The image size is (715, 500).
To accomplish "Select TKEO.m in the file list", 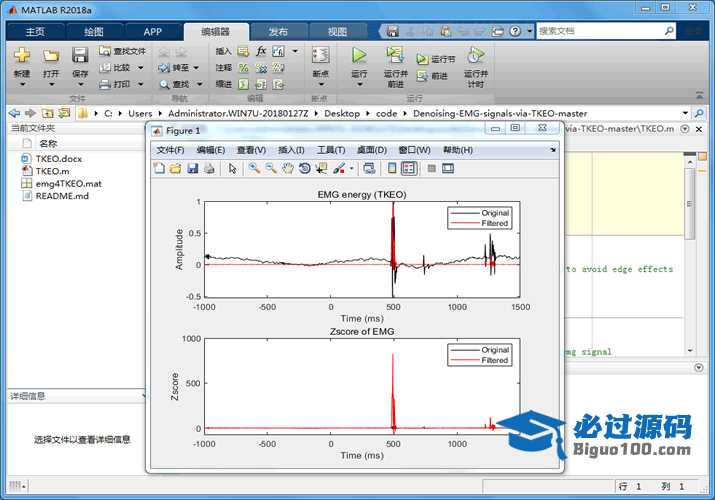I will click(x=52, y=171).
